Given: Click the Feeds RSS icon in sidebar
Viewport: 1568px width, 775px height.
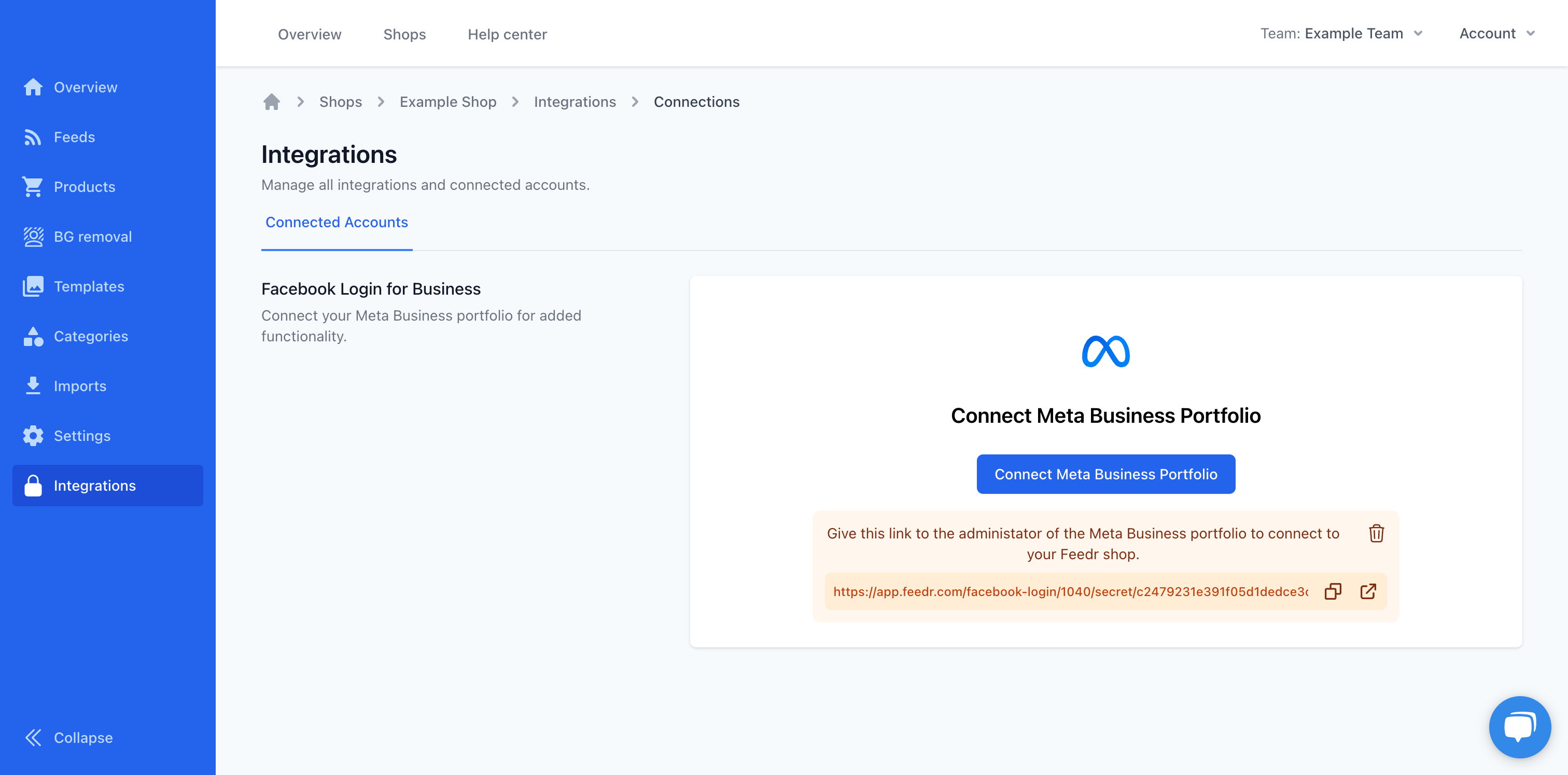Looking at the screenshot, I should pos(33,137).
